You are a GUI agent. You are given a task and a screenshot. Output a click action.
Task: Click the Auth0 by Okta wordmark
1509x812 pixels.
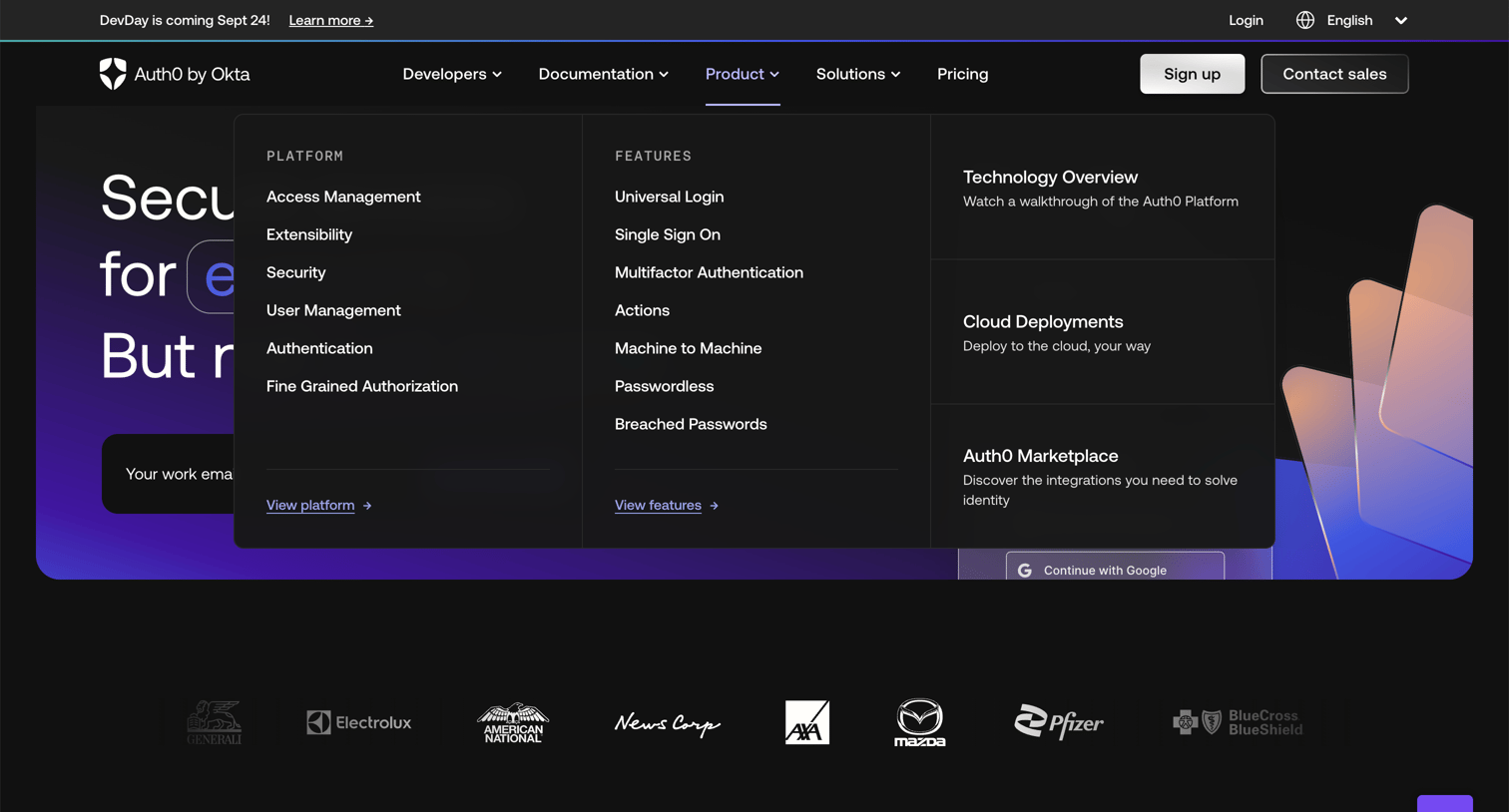[x=192, y=74]
